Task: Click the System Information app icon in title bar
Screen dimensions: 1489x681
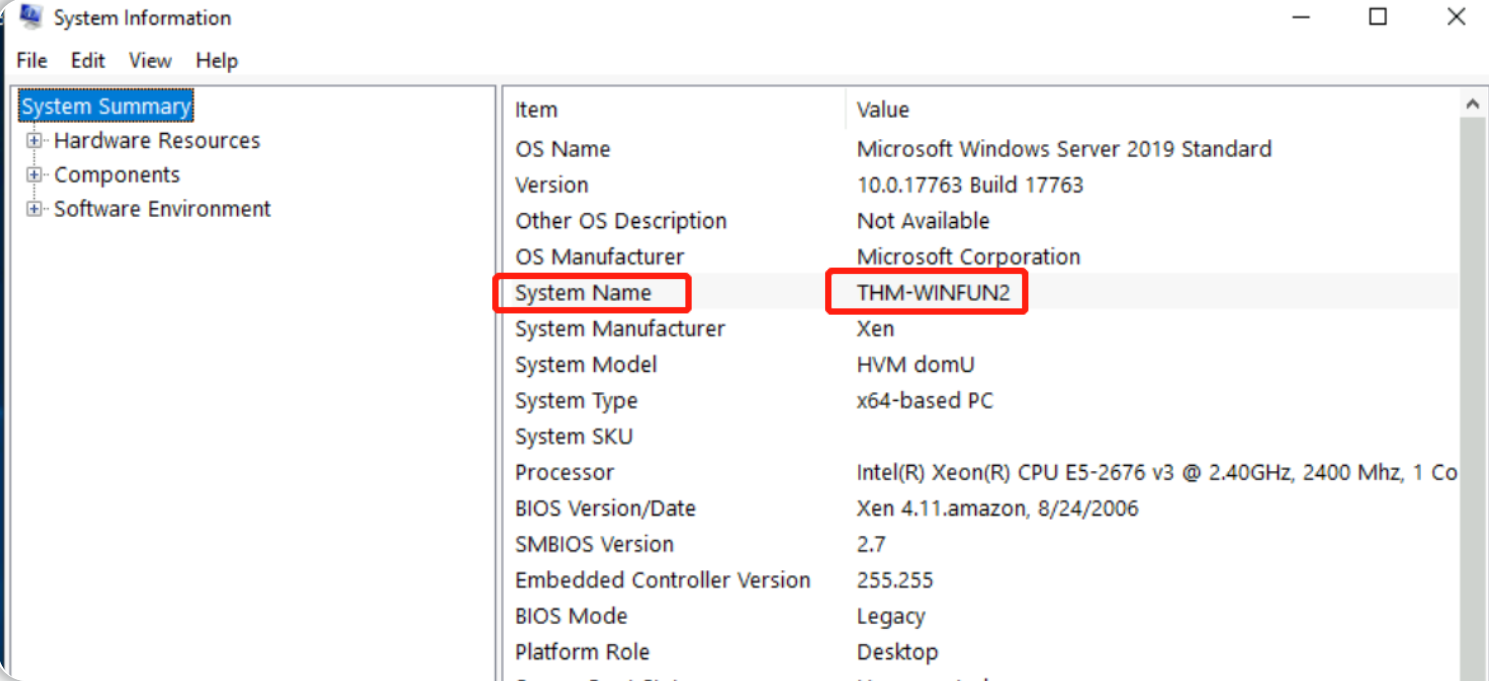Action: coord(31,16)
